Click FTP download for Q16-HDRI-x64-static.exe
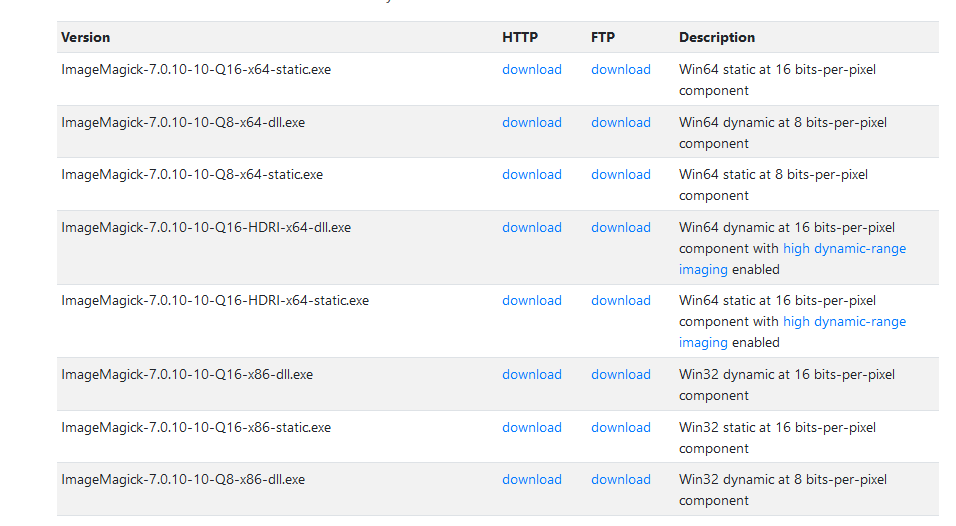Viewport: 956px width, 526px height. (x=621, y=301)
